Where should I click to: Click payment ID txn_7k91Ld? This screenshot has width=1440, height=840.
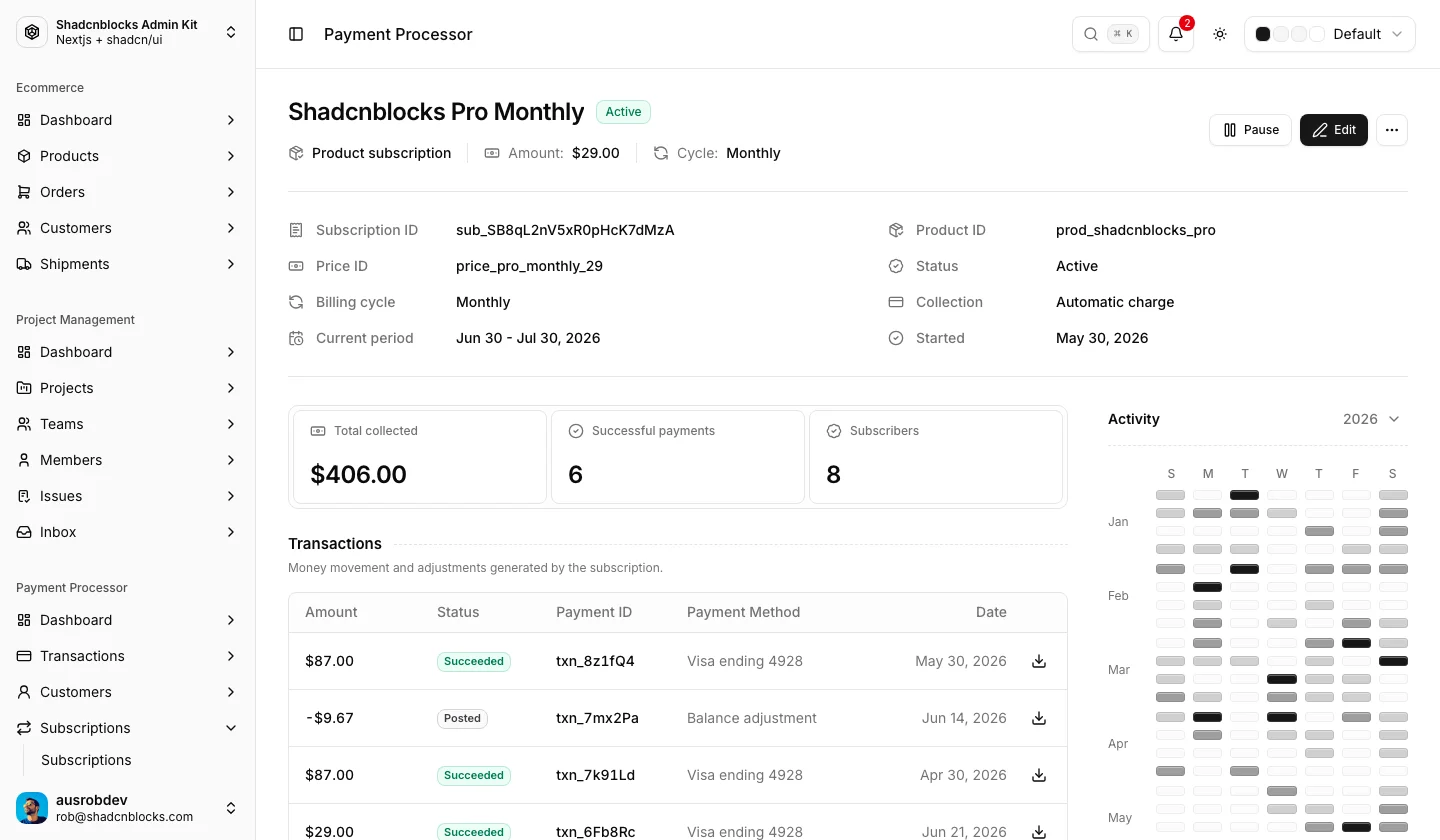[596, 775]
